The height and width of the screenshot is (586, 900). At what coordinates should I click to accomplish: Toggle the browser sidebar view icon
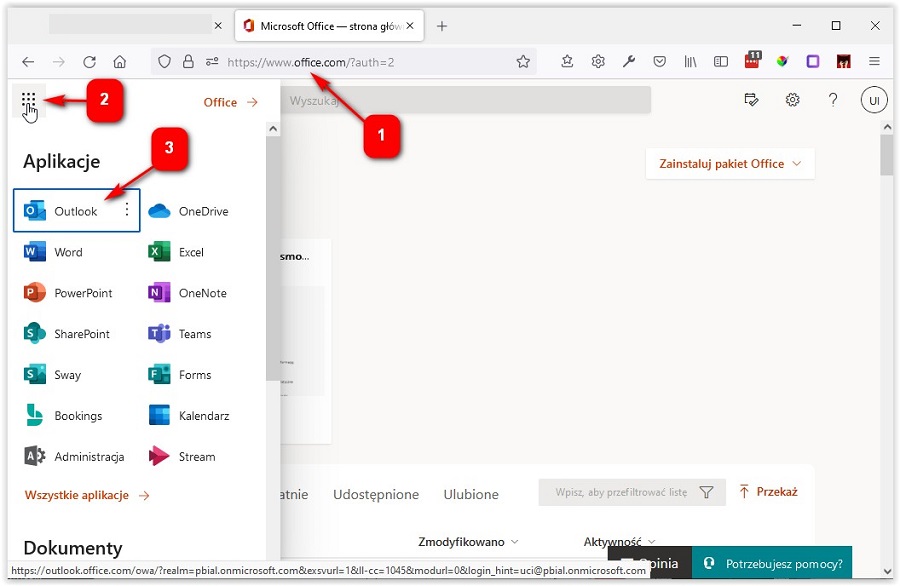click(721, 61)
